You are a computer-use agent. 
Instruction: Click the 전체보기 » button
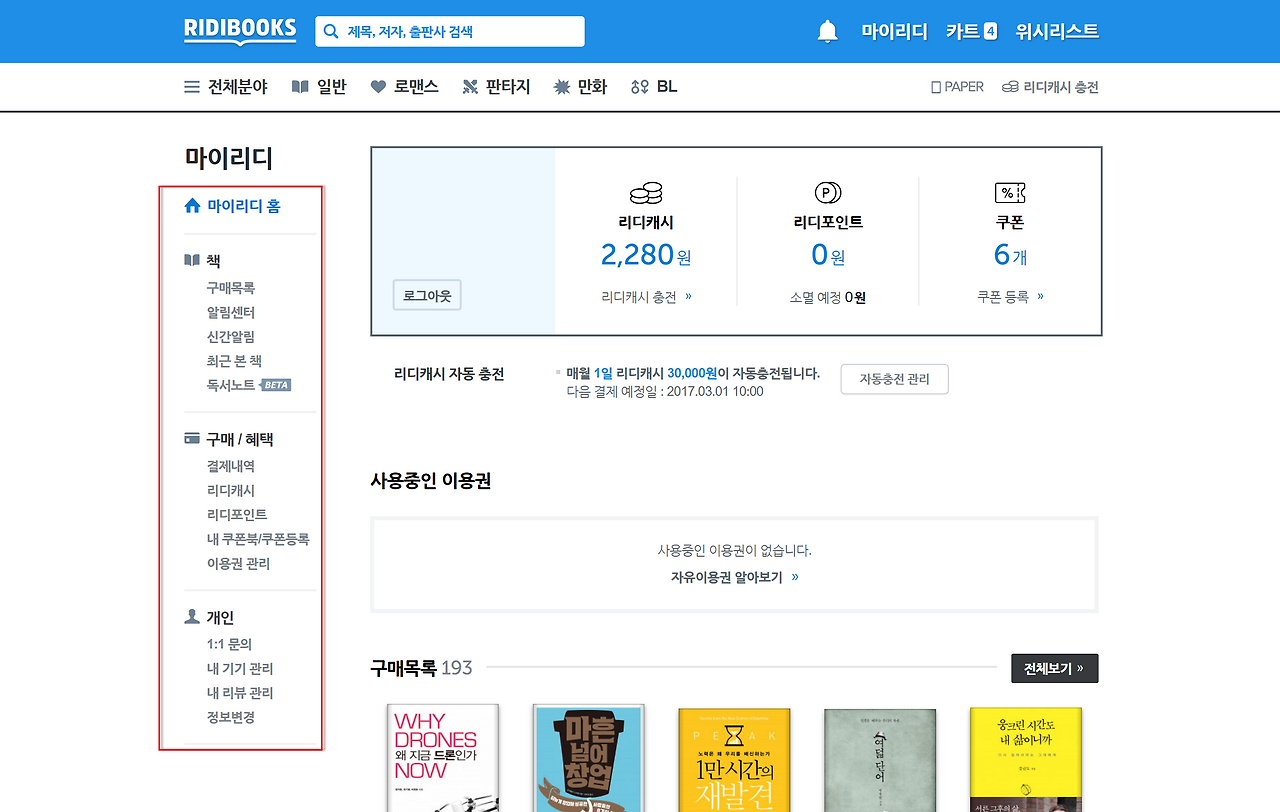click(1054, 668)
